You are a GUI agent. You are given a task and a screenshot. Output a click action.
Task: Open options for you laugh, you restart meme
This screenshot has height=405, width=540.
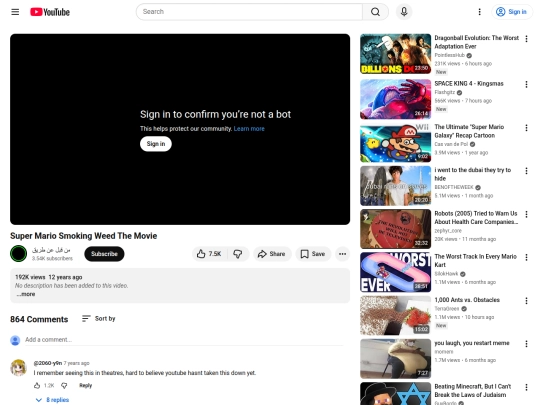point(526,344)
